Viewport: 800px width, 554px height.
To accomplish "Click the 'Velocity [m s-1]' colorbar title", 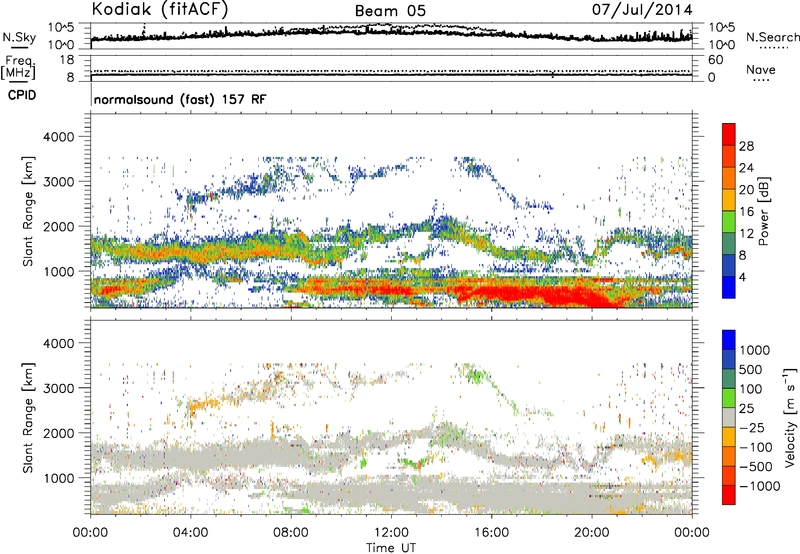I will (x=790, y=417).
